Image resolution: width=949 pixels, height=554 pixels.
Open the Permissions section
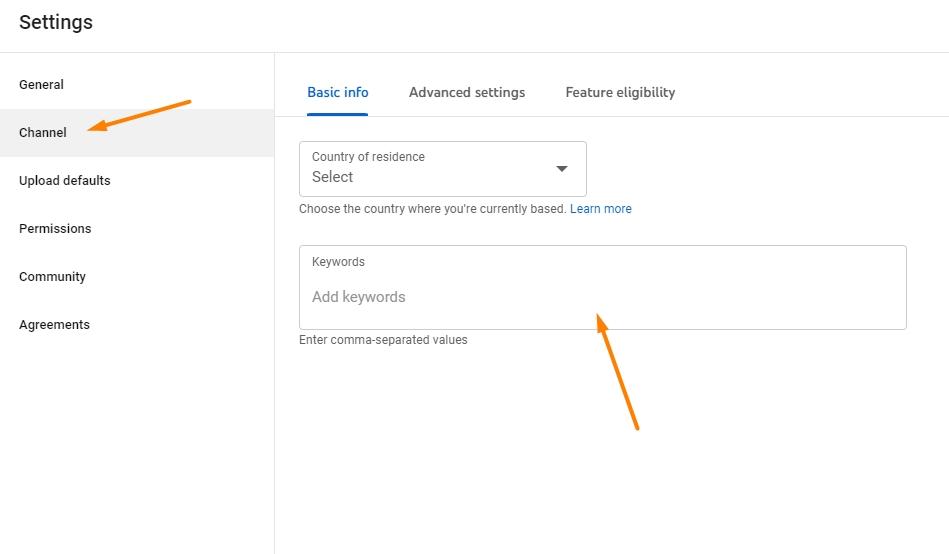coord(55,229)
